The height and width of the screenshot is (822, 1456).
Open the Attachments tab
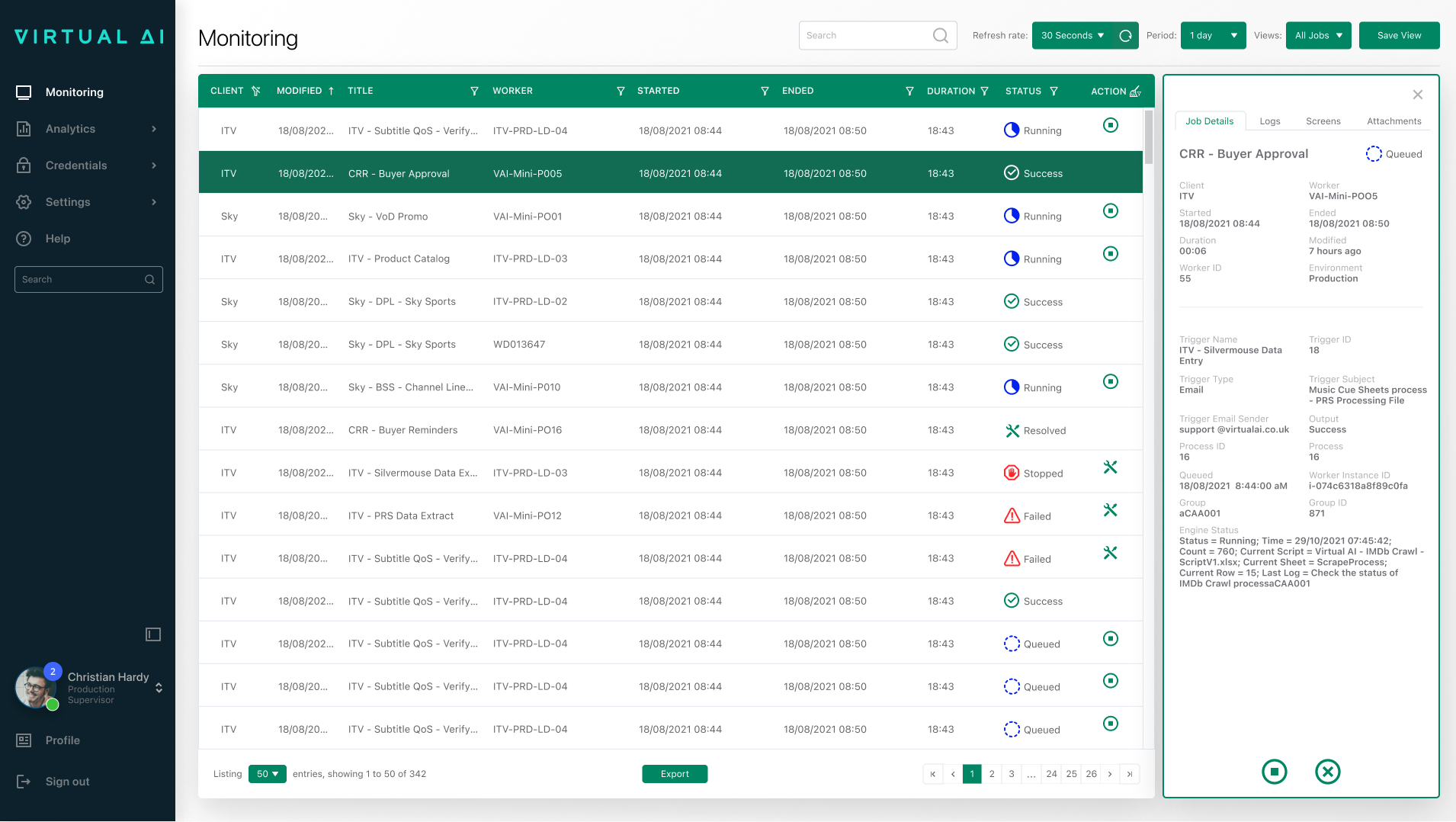pyautogui.click(x=1393, y=121)
